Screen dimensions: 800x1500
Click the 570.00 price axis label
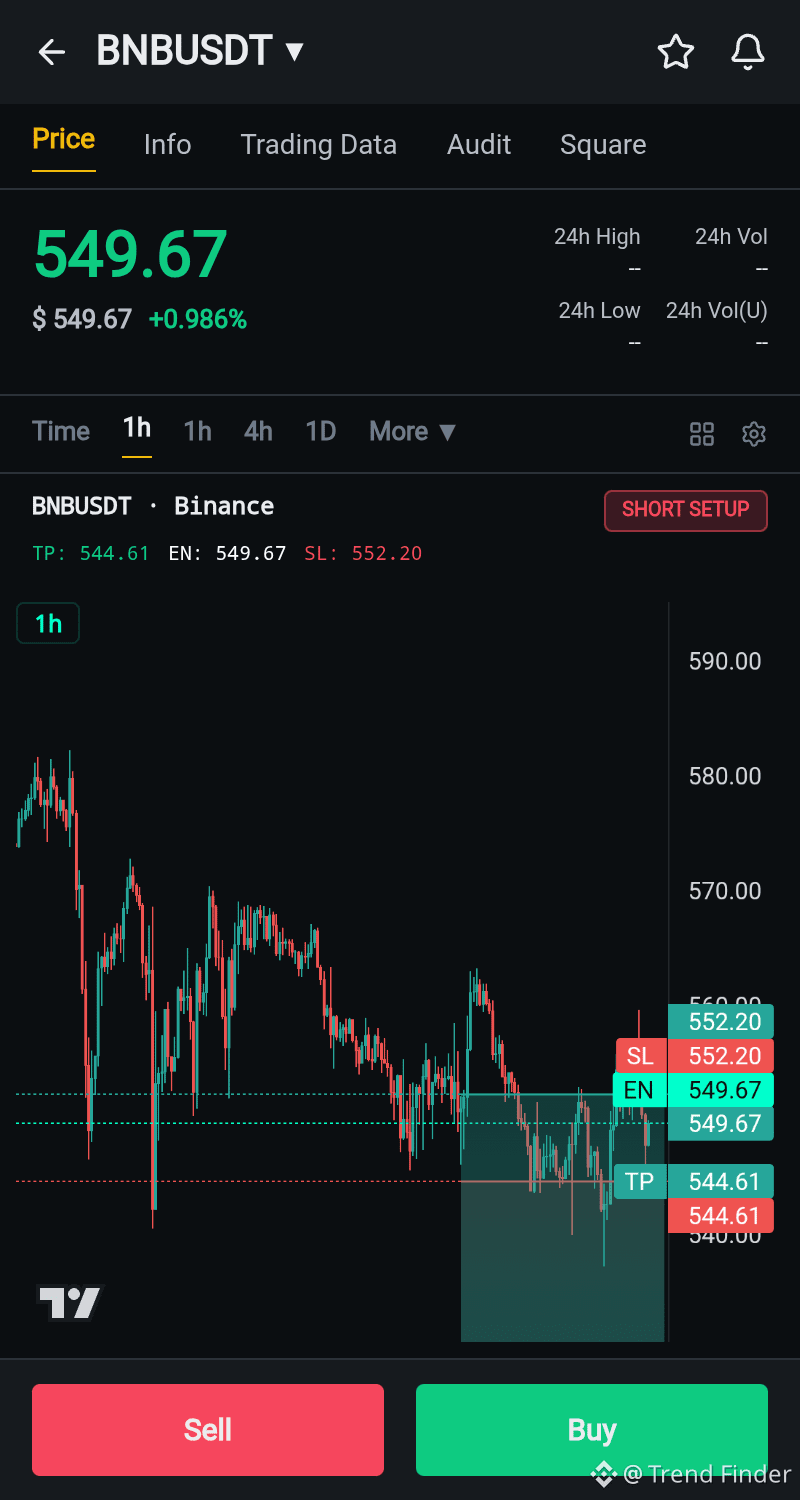click(x=725, y=891)
